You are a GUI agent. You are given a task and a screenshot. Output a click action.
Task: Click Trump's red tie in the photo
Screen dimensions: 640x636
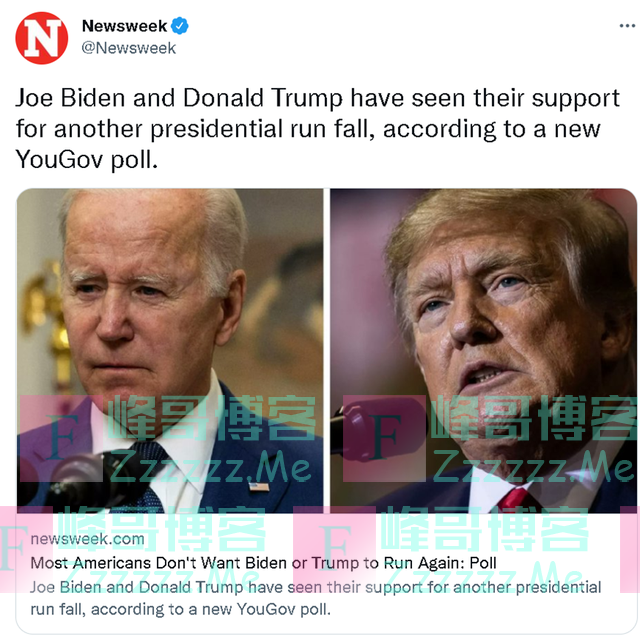pos(513,498)
